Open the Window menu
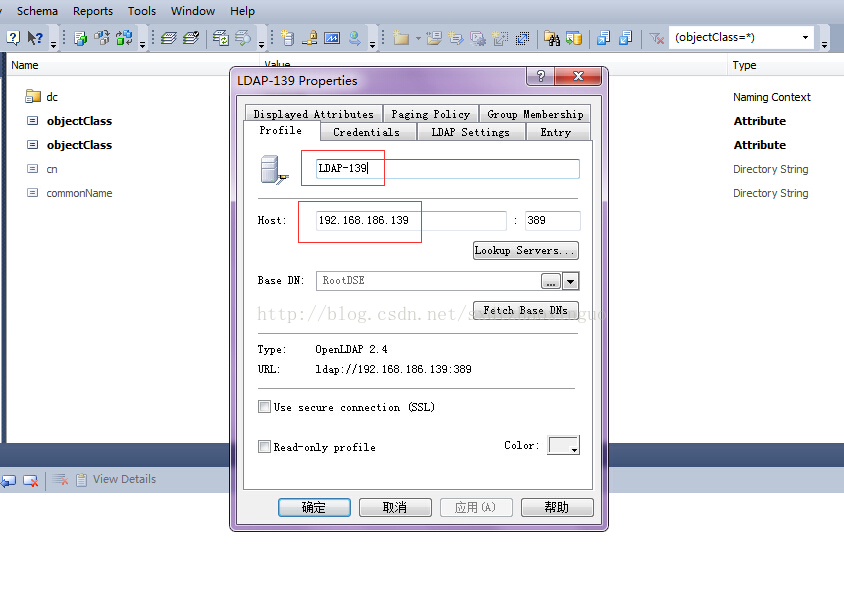 pyautogui.click(x=193, y=11)
